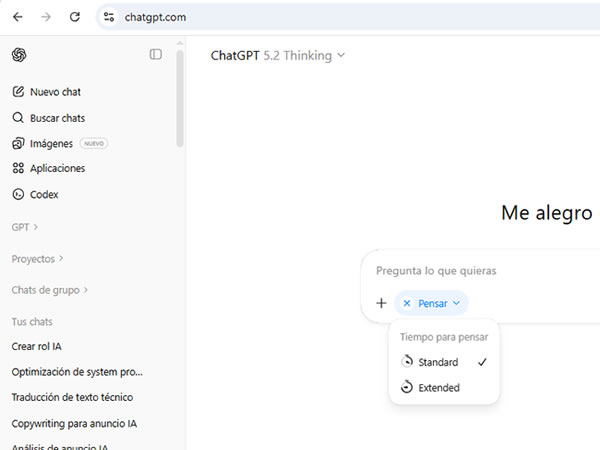Open chat Traducción de texto técnico

click(74, 397)
